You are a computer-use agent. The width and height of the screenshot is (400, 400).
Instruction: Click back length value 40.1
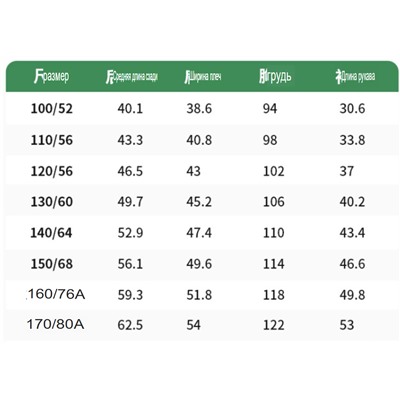pyautogui.click(x=130, y=109)
